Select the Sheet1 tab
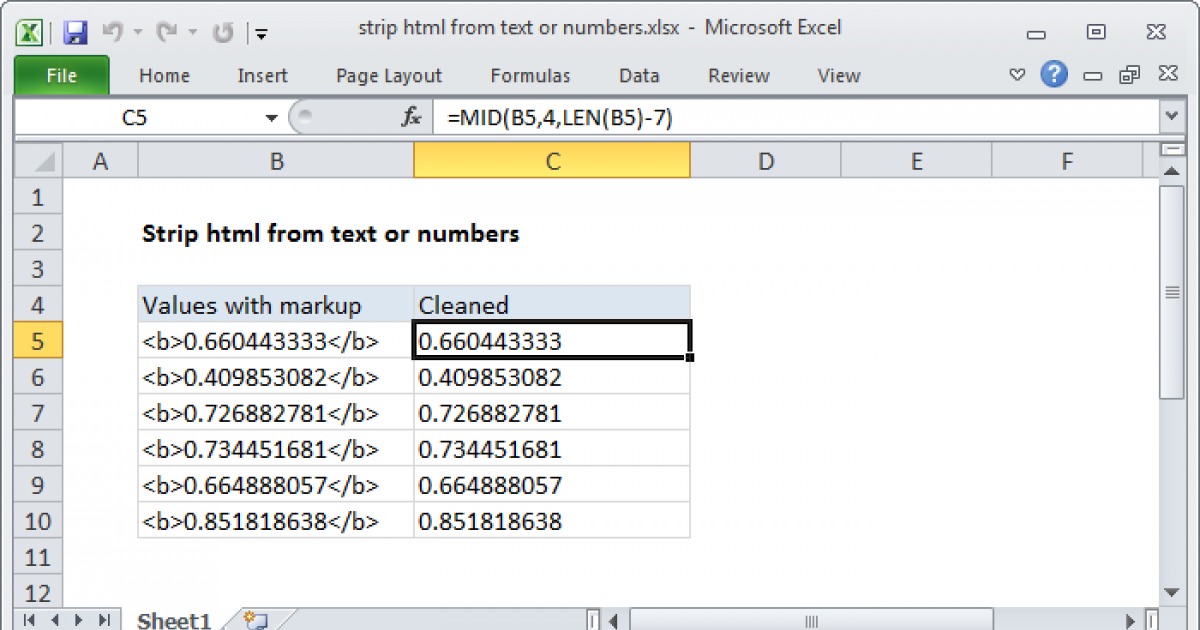The height and width of the screenshot is (630, 1200). 172,619
